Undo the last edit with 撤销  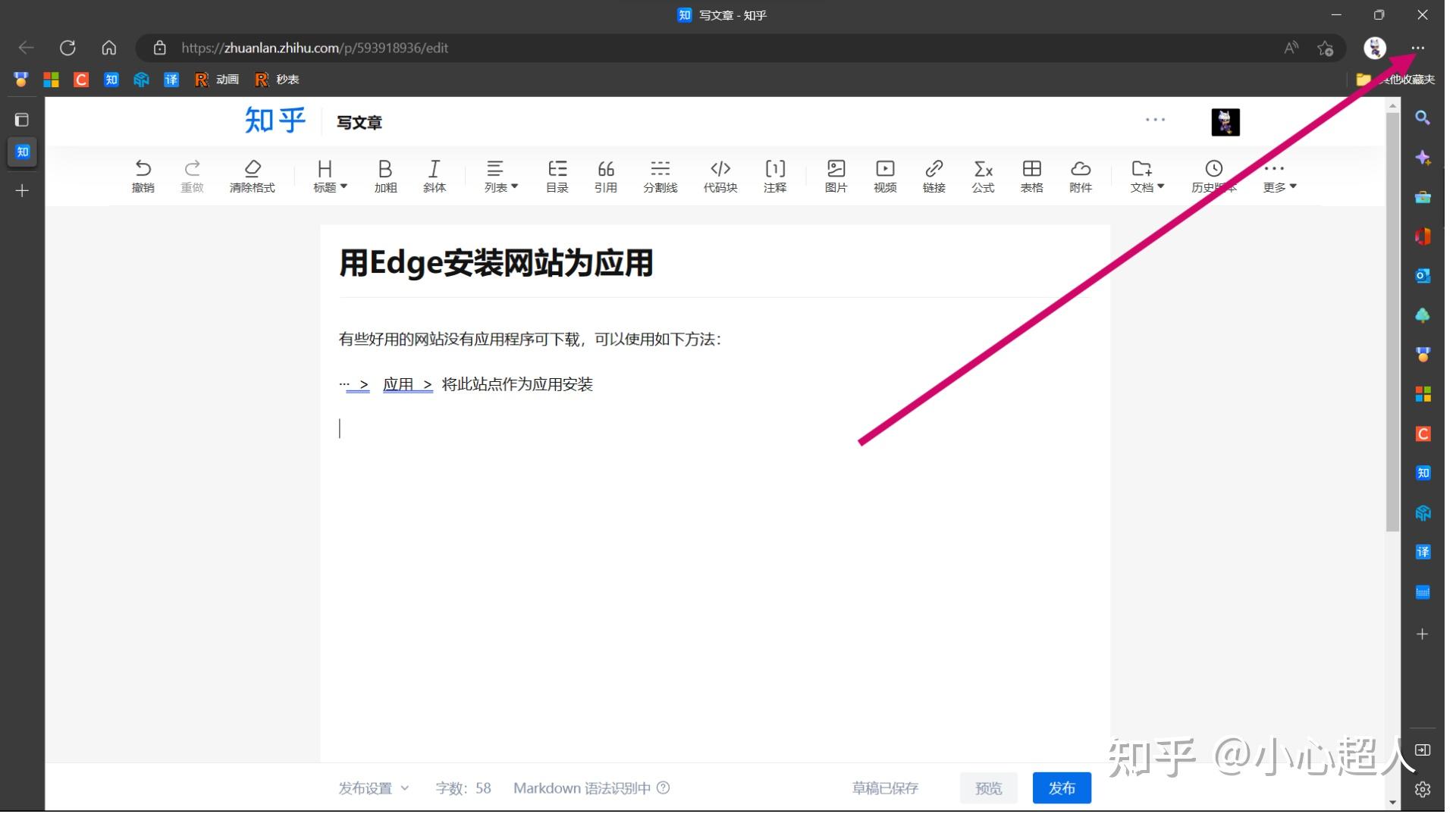pos(143,175)
